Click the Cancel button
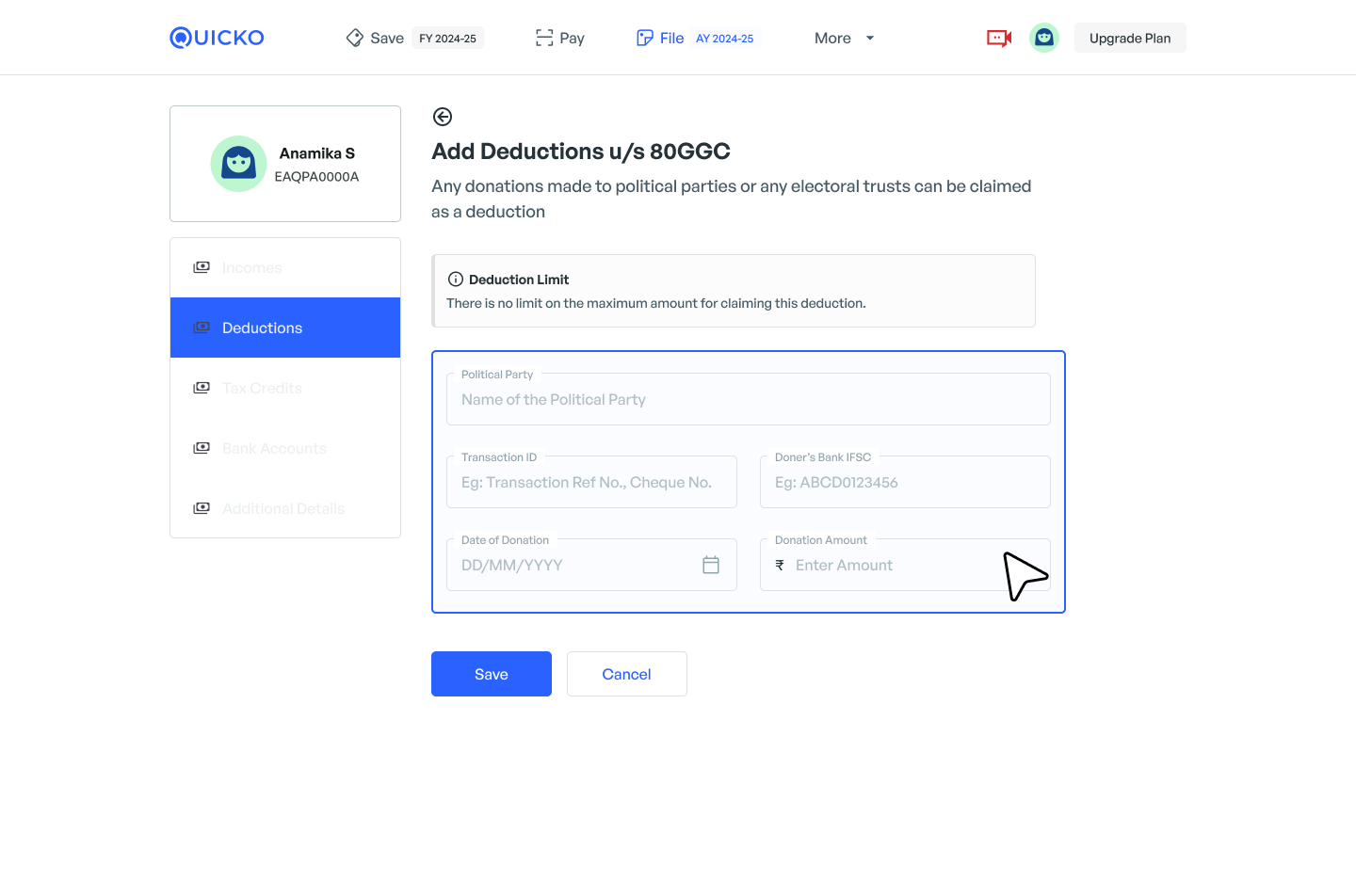Viewport: 1356px width, 896px height. tap(626, 674)
